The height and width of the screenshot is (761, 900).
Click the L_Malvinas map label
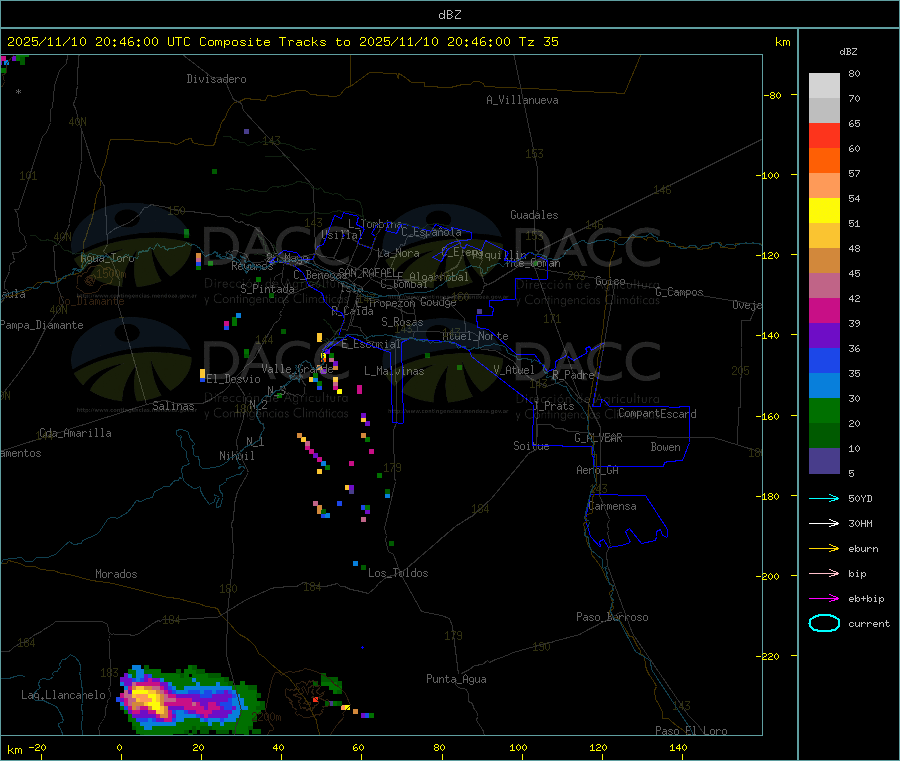tap(394, 371)
